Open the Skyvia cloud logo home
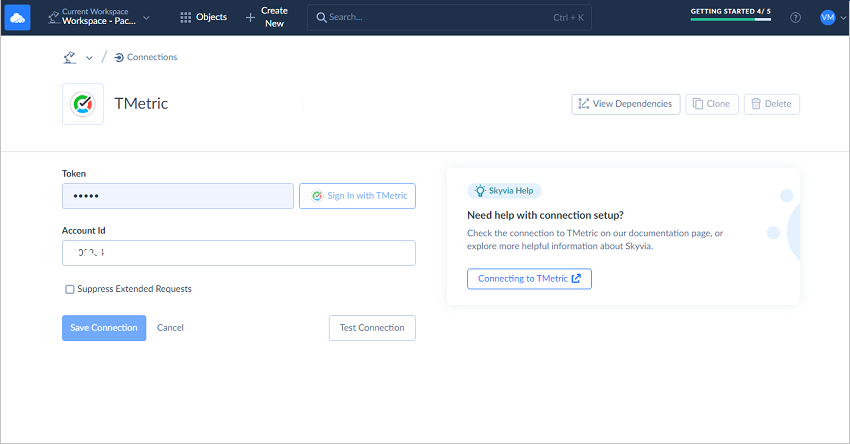 tap(17, 17)
